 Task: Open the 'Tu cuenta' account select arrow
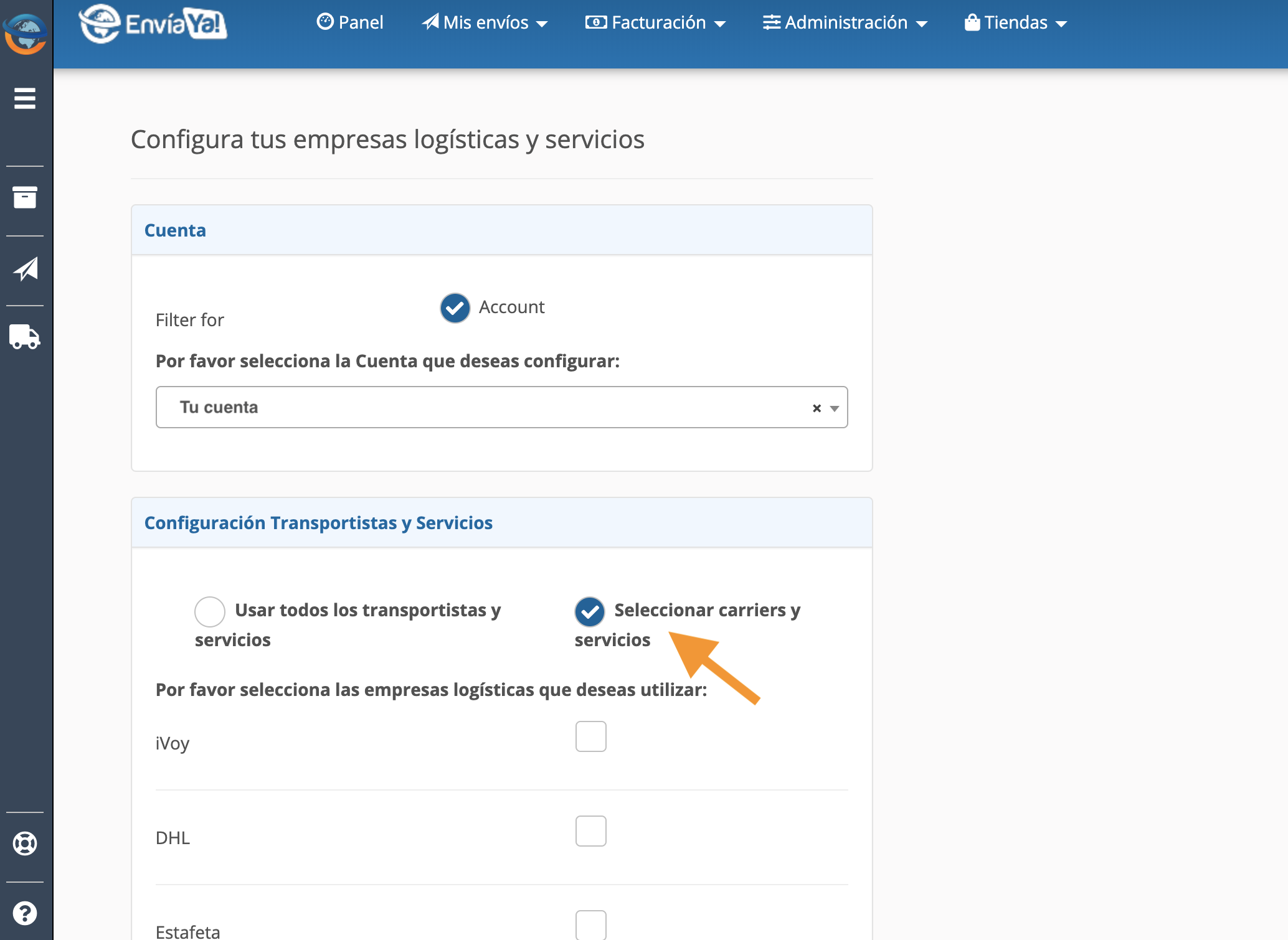point(835,408)
